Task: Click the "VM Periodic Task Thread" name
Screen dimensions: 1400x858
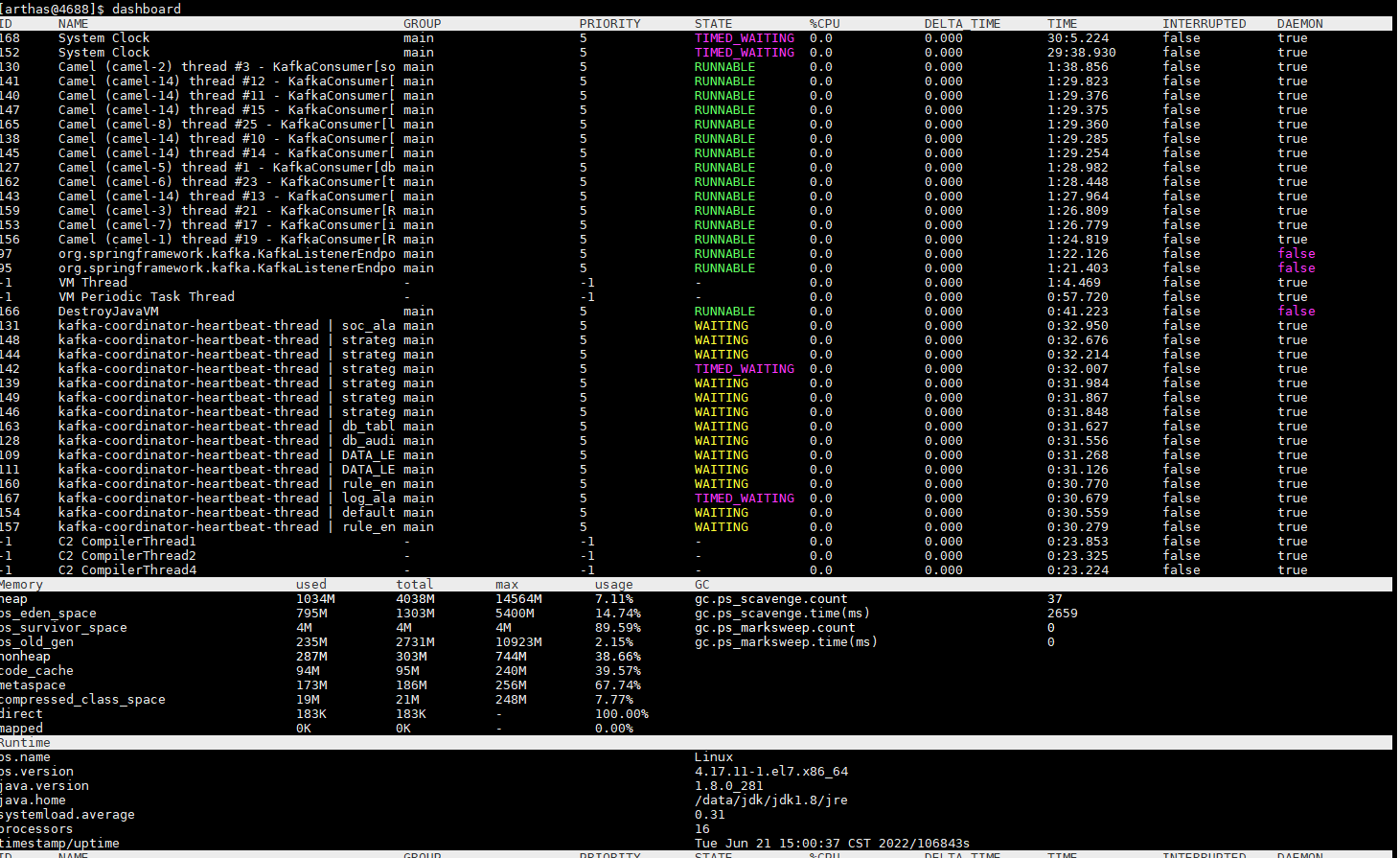Action: (x=146, y=297)
